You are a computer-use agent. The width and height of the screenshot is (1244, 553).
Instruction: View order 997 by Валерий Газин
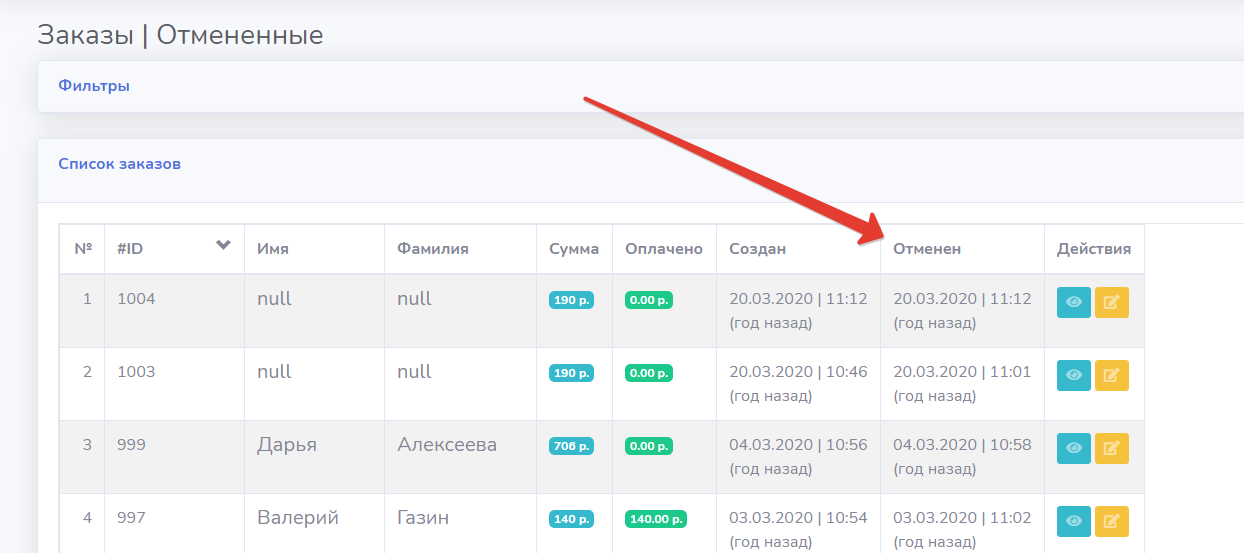[1073, 521]
